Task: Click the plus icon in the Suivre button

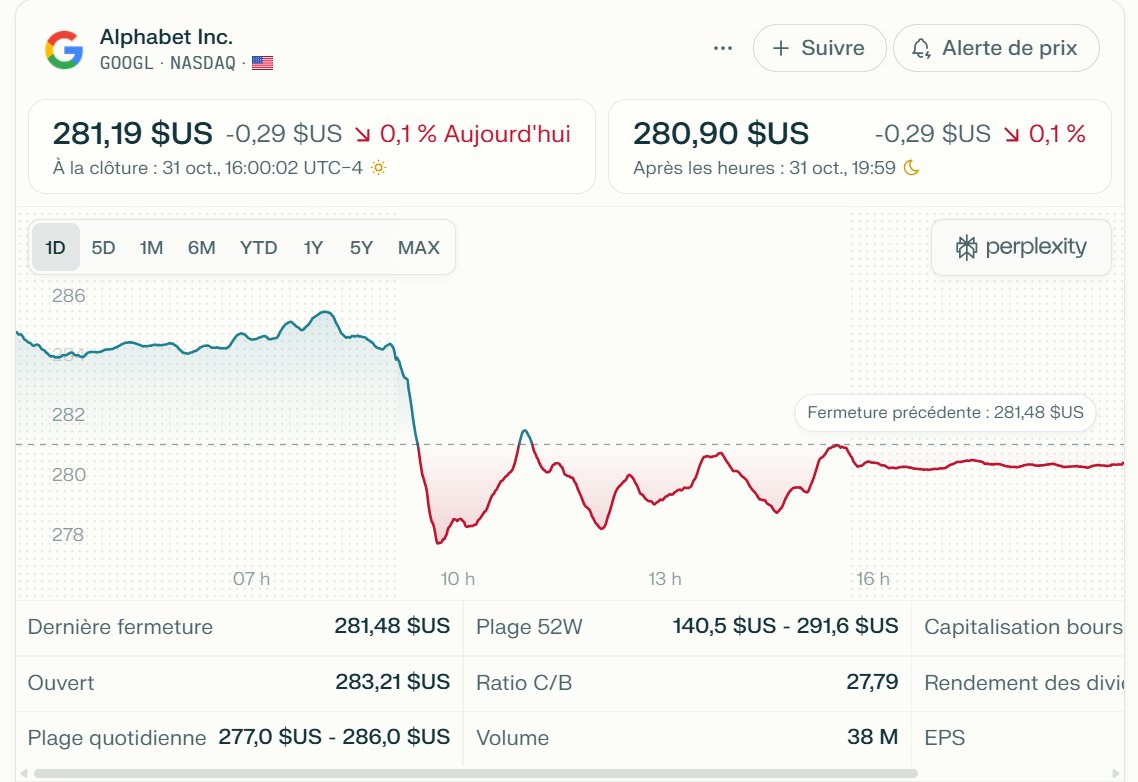Action: tap(783, 47)
